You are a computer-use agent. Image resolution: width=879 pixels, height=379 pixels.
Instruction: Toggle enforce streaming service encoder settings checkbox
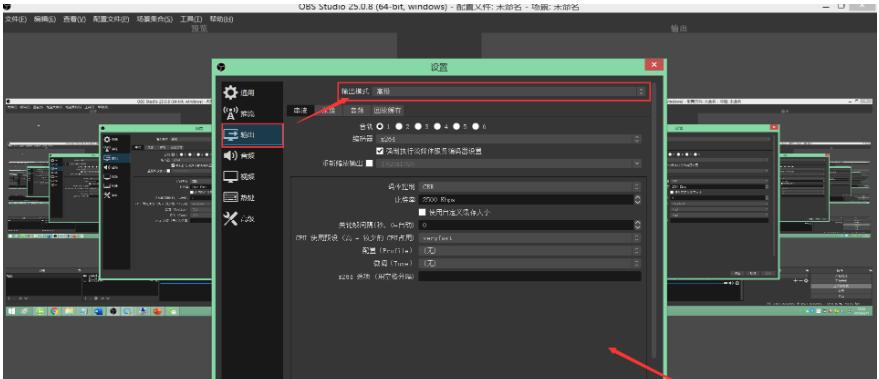pyautogui.click(x=380, y=151)
